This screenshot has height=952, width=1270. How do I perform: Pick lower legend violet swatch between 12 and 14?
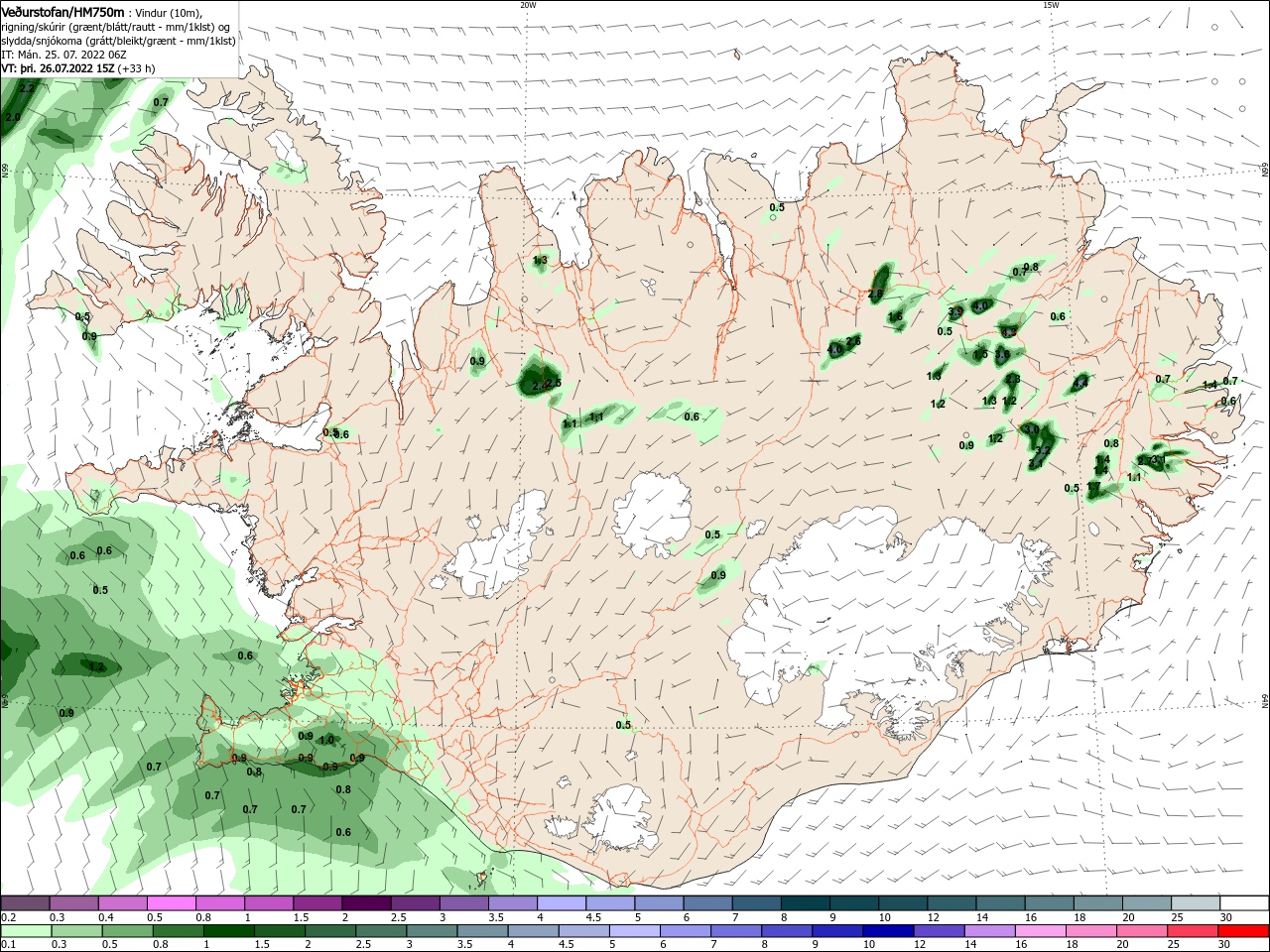point(939,931)
